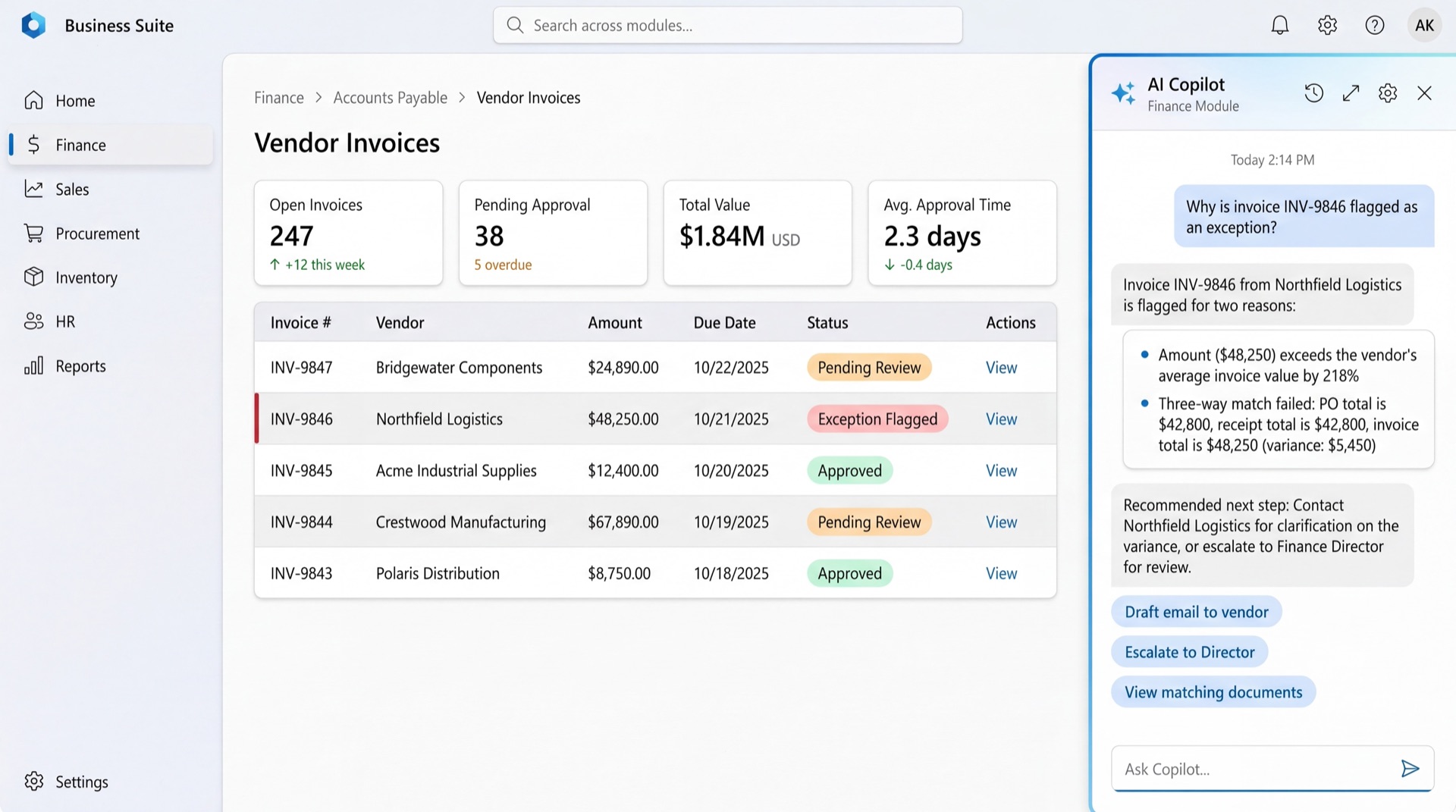This screenshot has width=1456, height=812.
Task: Open the help question mark icon
Action: [x=1375, y=25]
